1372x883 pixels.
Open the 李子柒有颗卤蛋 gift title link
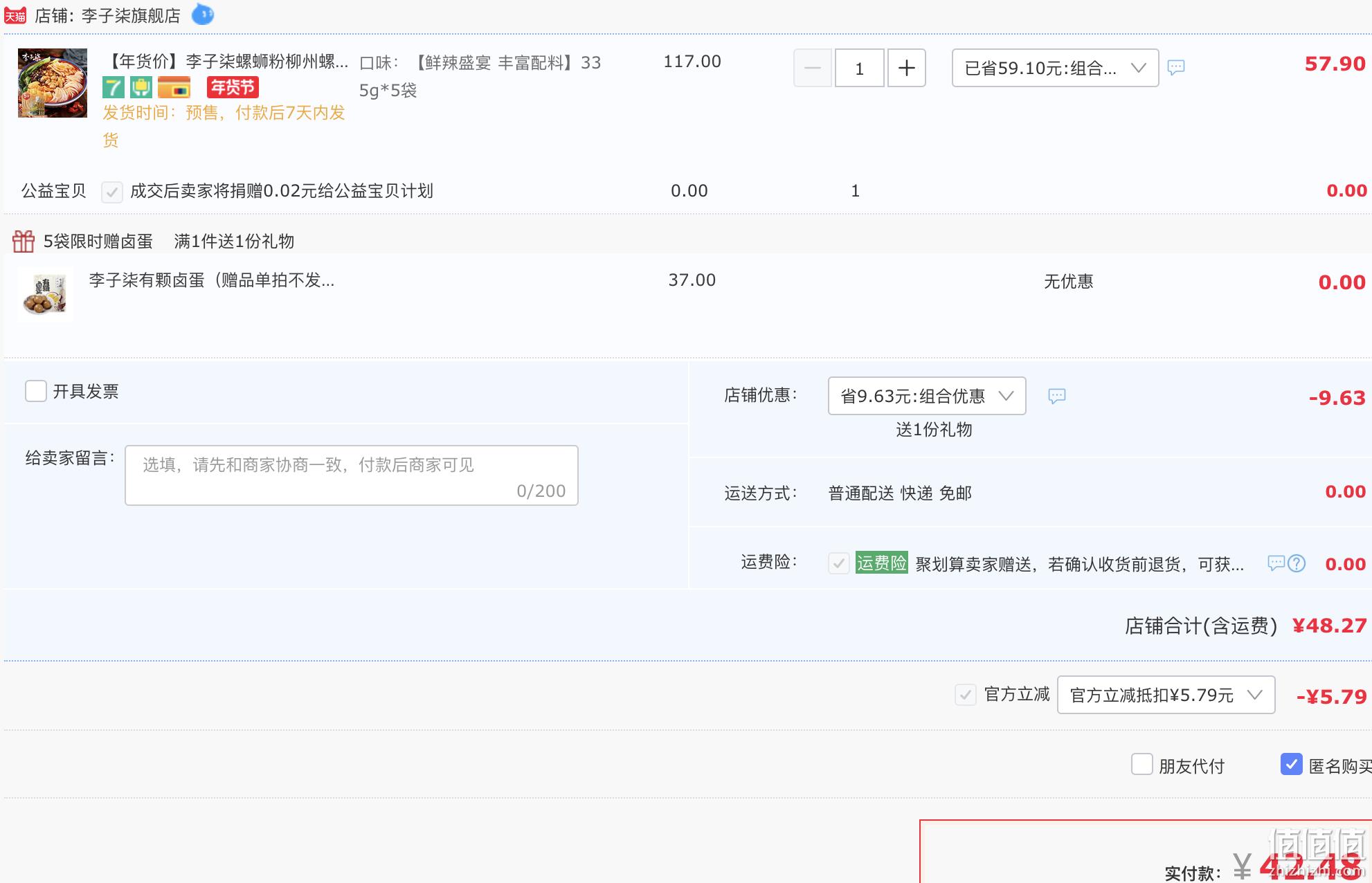pyautogui.click(x=212, y=280)
